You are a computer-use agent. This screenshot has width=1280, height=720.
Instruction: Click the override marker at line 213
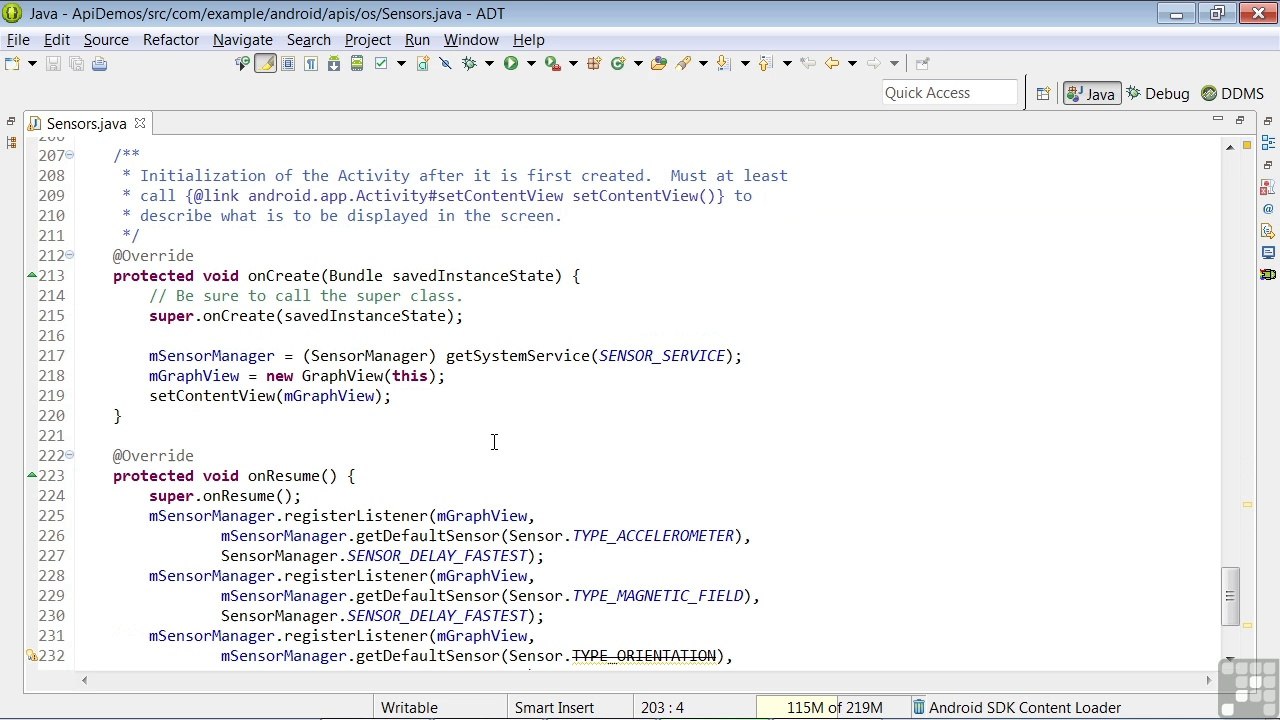(x=31, y=275)
